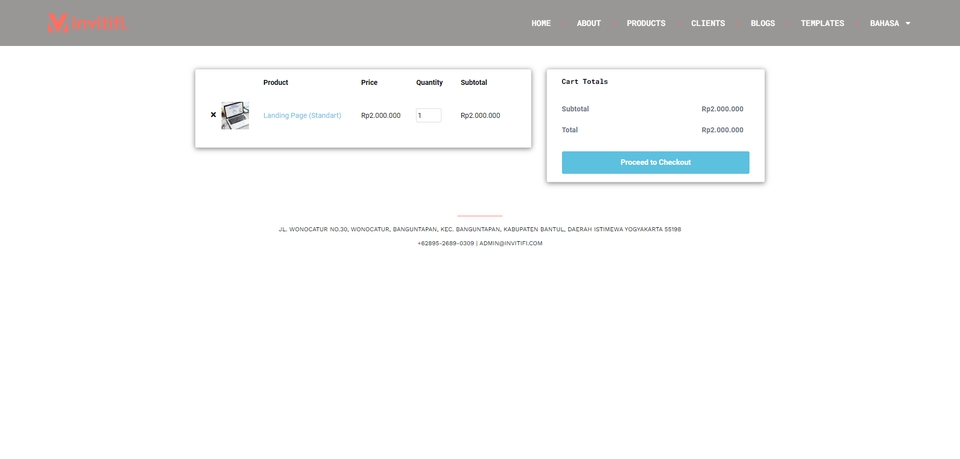Go to Home menu item
The image size is (960, 459).
tap(541, 23)
